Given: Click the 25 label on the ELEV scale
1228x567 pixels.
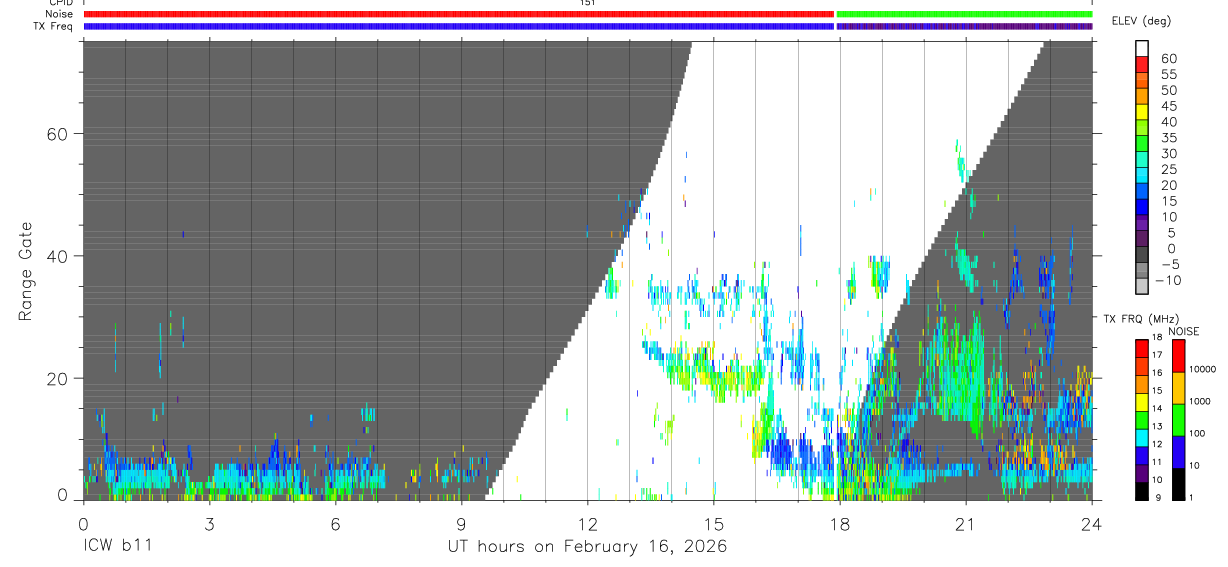Looking at the screenshot, I should click(x=1168, y=169).
